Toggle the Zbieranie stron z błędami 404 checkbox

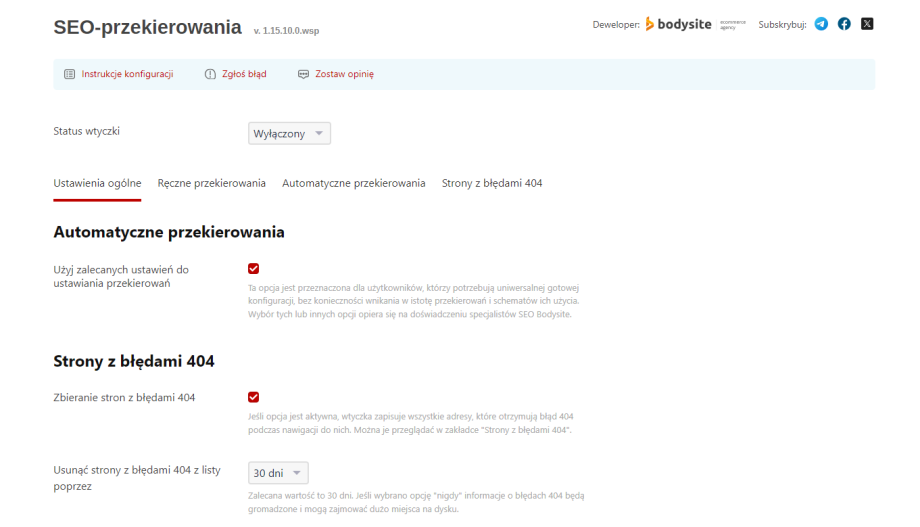pyautogui.click(x=253, y=397)
